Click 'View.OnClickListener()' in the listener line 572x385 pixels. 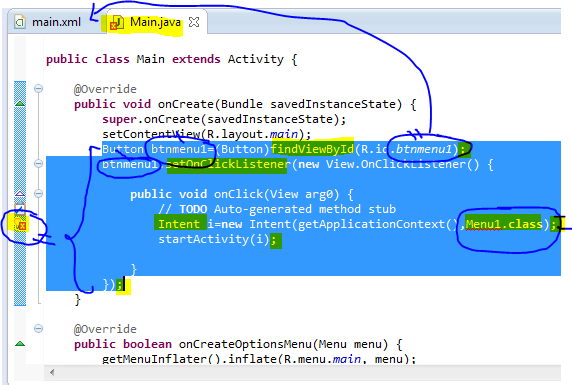402,164
